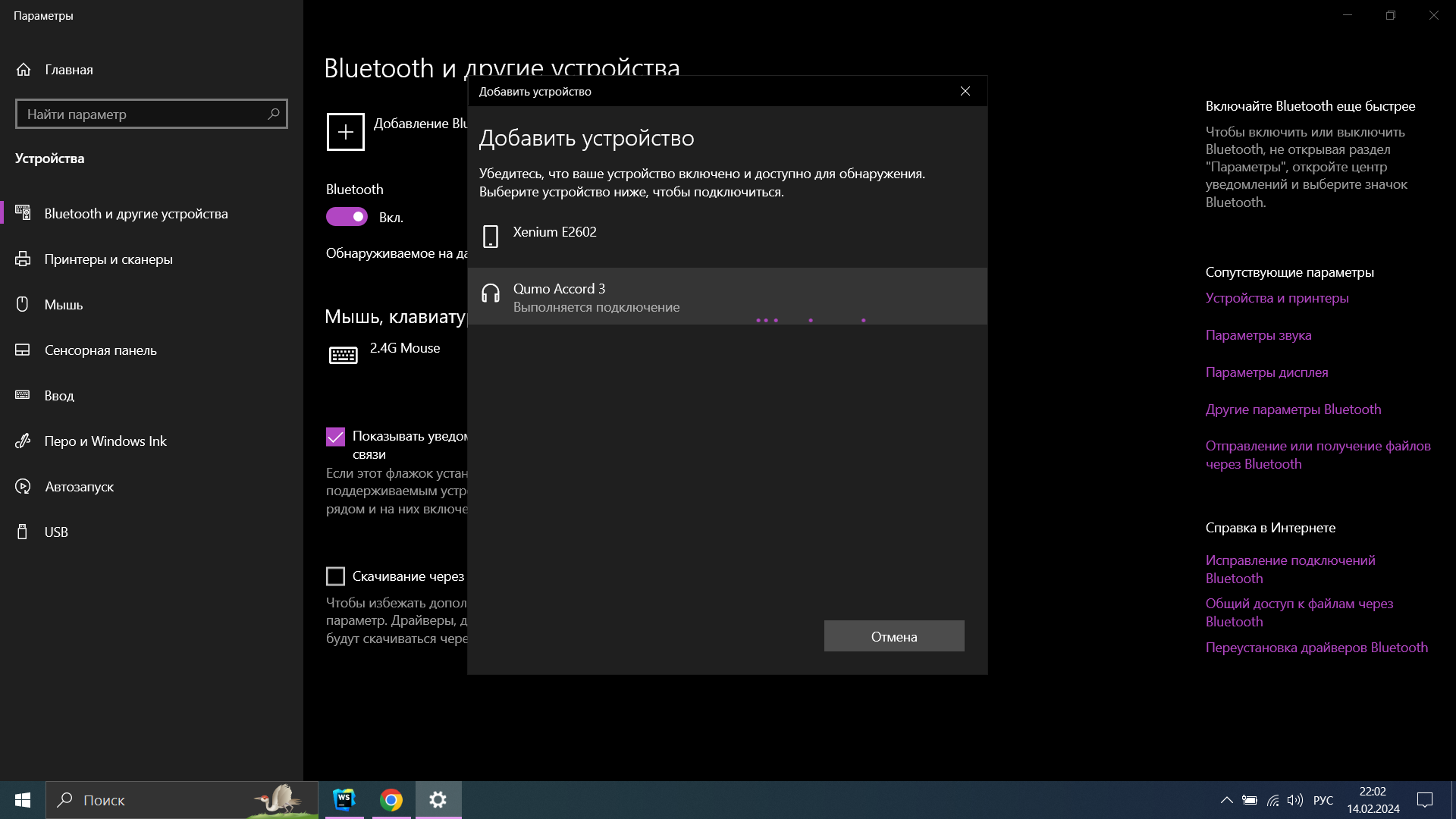
Task: Open the notification center icon
Action: click(x=1425, y=800)
